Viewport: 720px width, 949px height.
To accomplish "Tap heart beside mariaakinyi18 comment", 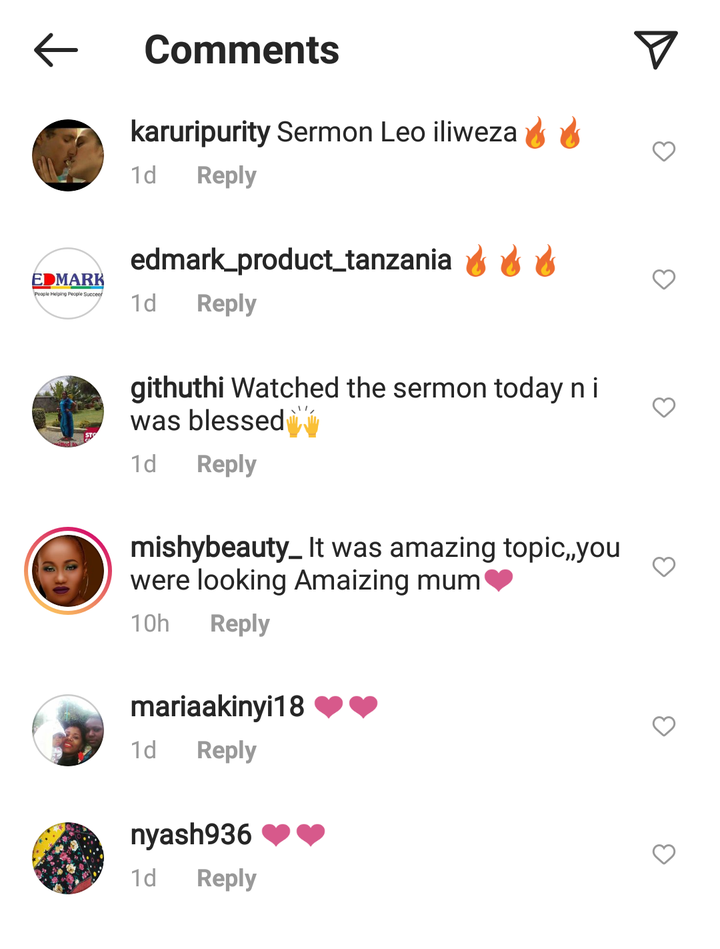I will (x=664, y=726).
